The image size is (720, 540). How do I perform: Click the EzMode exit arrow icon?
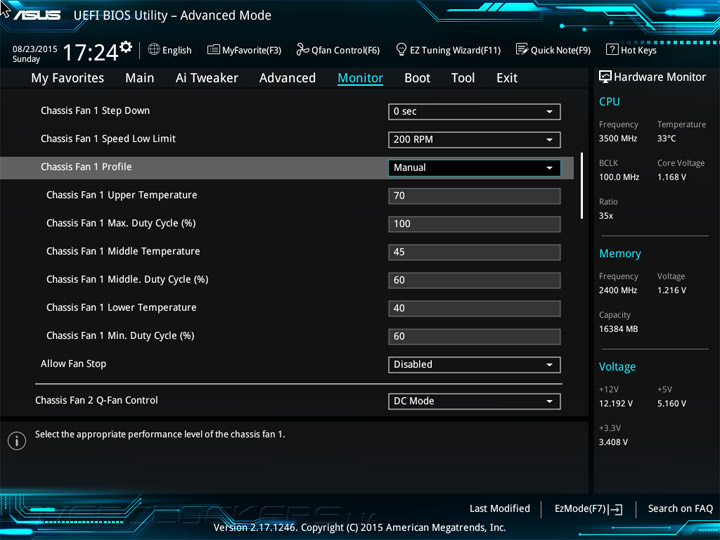click(616, 509)
